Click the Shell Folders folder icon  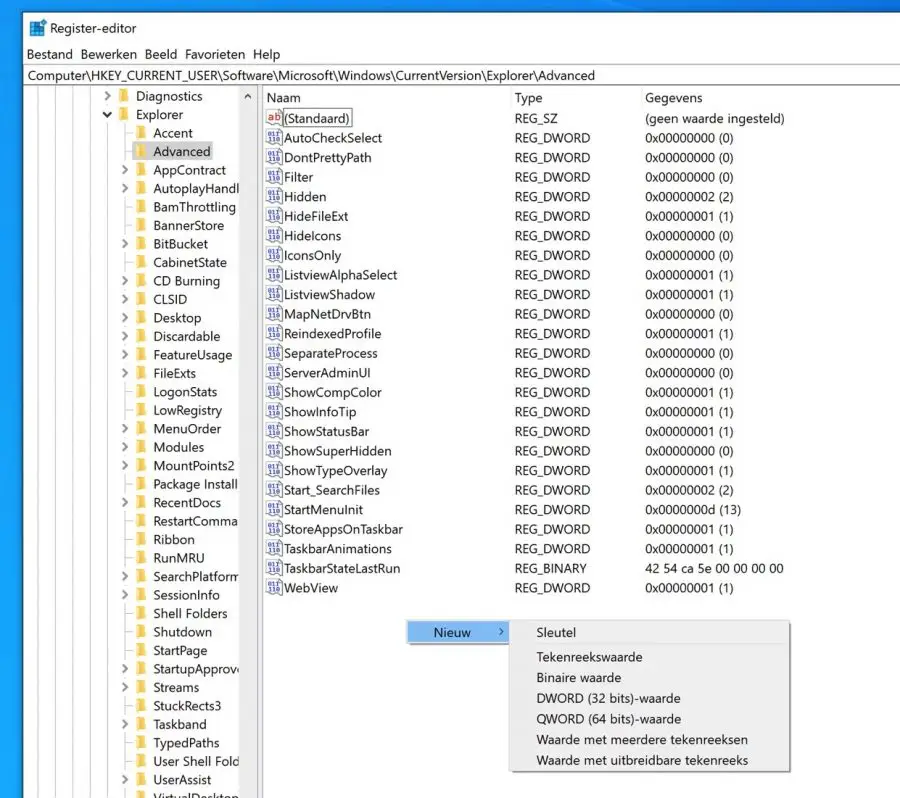point(141,613)
